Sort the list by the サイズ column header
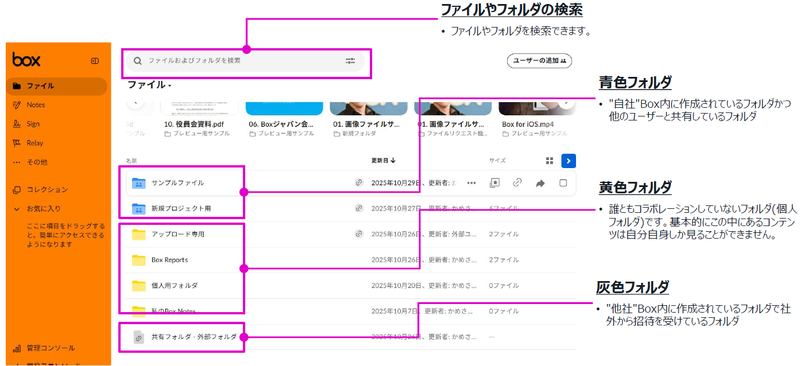The image size is (800, 366). pyautogui.click(x=497, y=161)
